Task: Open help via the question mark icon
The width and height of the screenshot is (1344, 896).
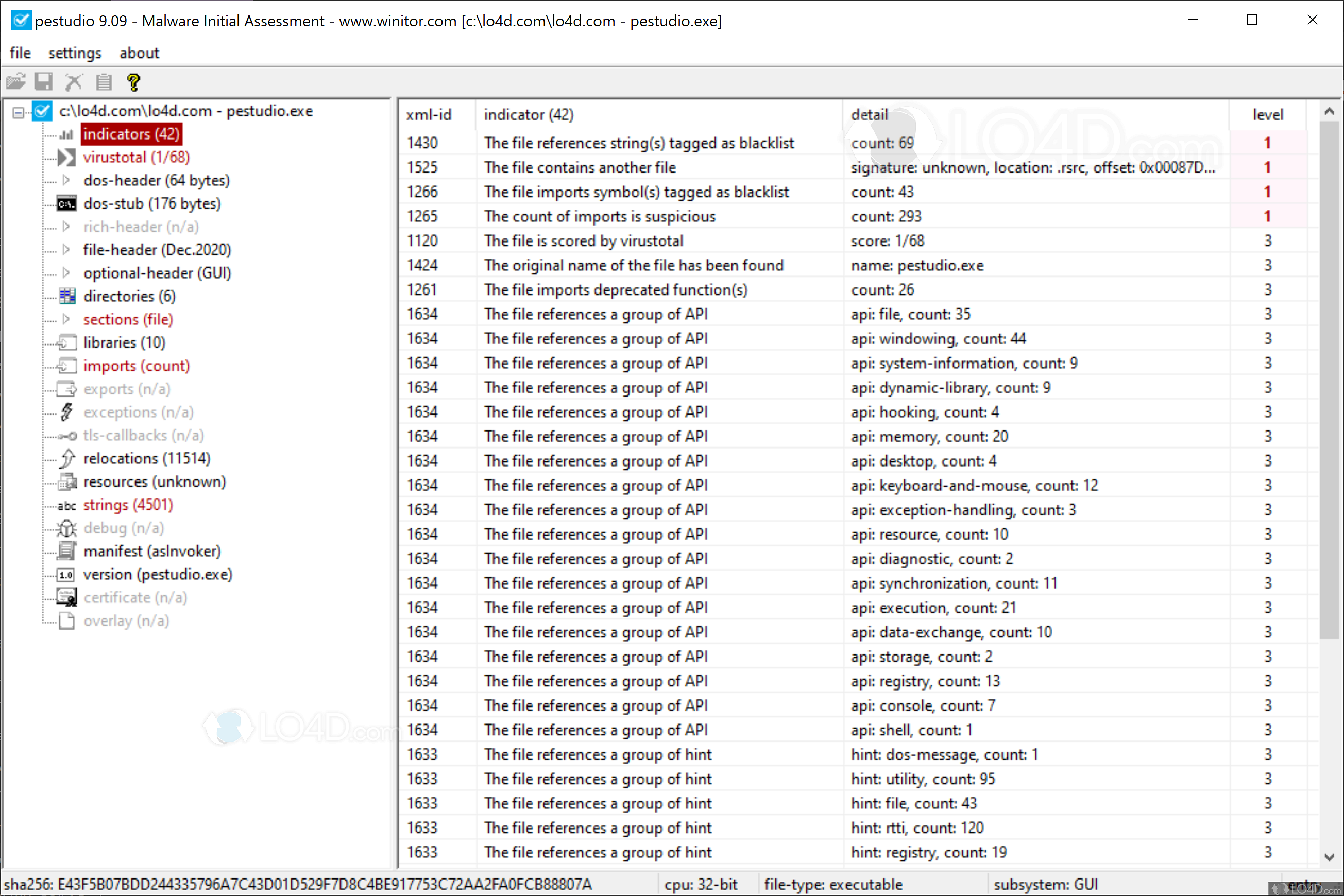Action: (133, 81)
